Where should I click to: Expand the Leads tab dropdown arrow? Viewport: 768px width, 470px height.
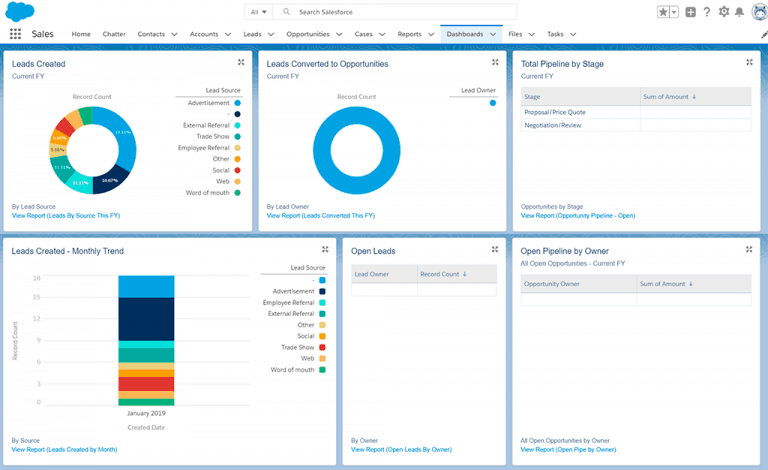(271, 34)
